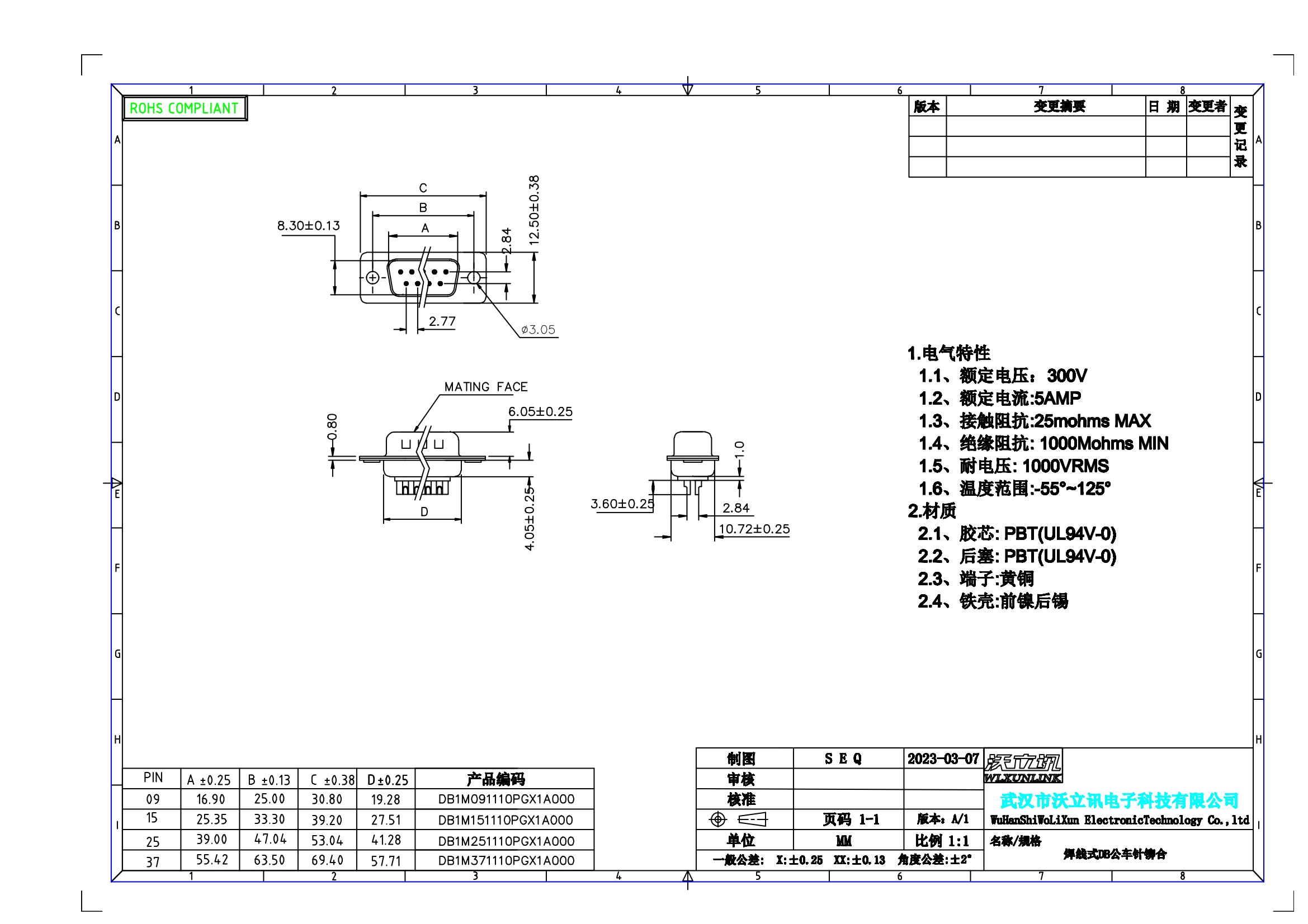Click the D±0.25 column header
The height and width of the screenshot is (924, 1308).
click(x=388, y=780)
